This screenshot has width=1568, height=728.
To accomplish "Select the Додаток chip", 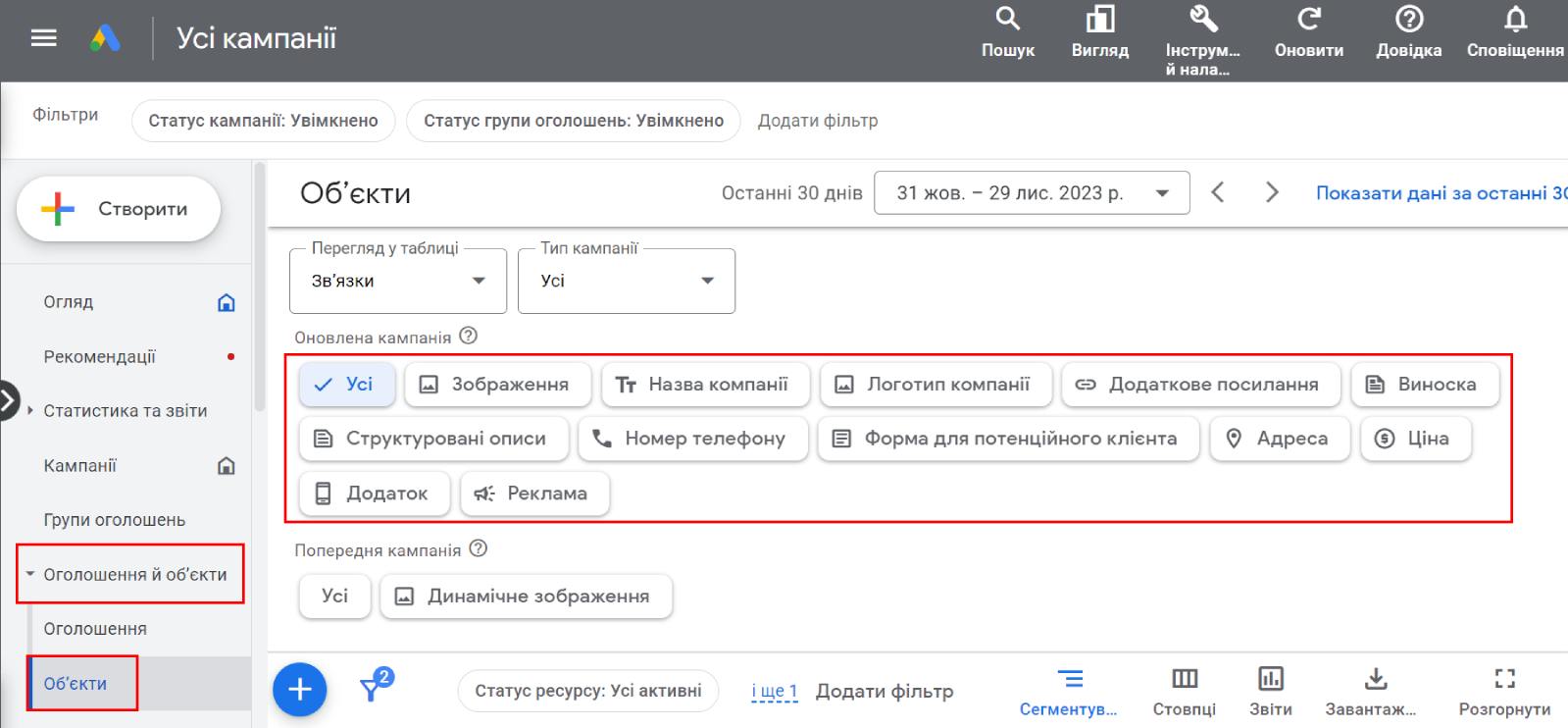I will coord(374,494).
